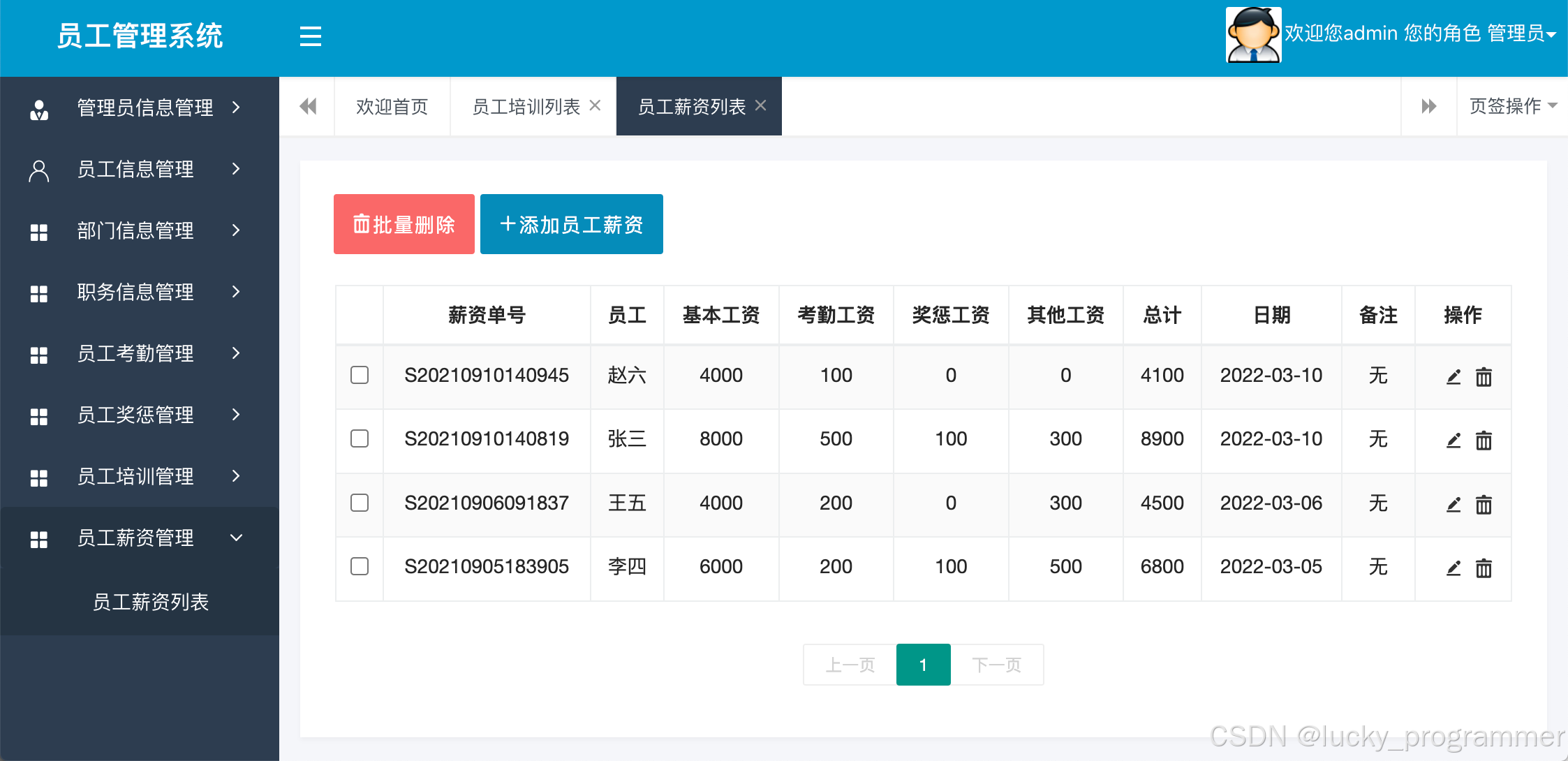Select checkbox for 张三 salary row
The width and height of the screenshot is (1568, 761).
tap(360, 438)
